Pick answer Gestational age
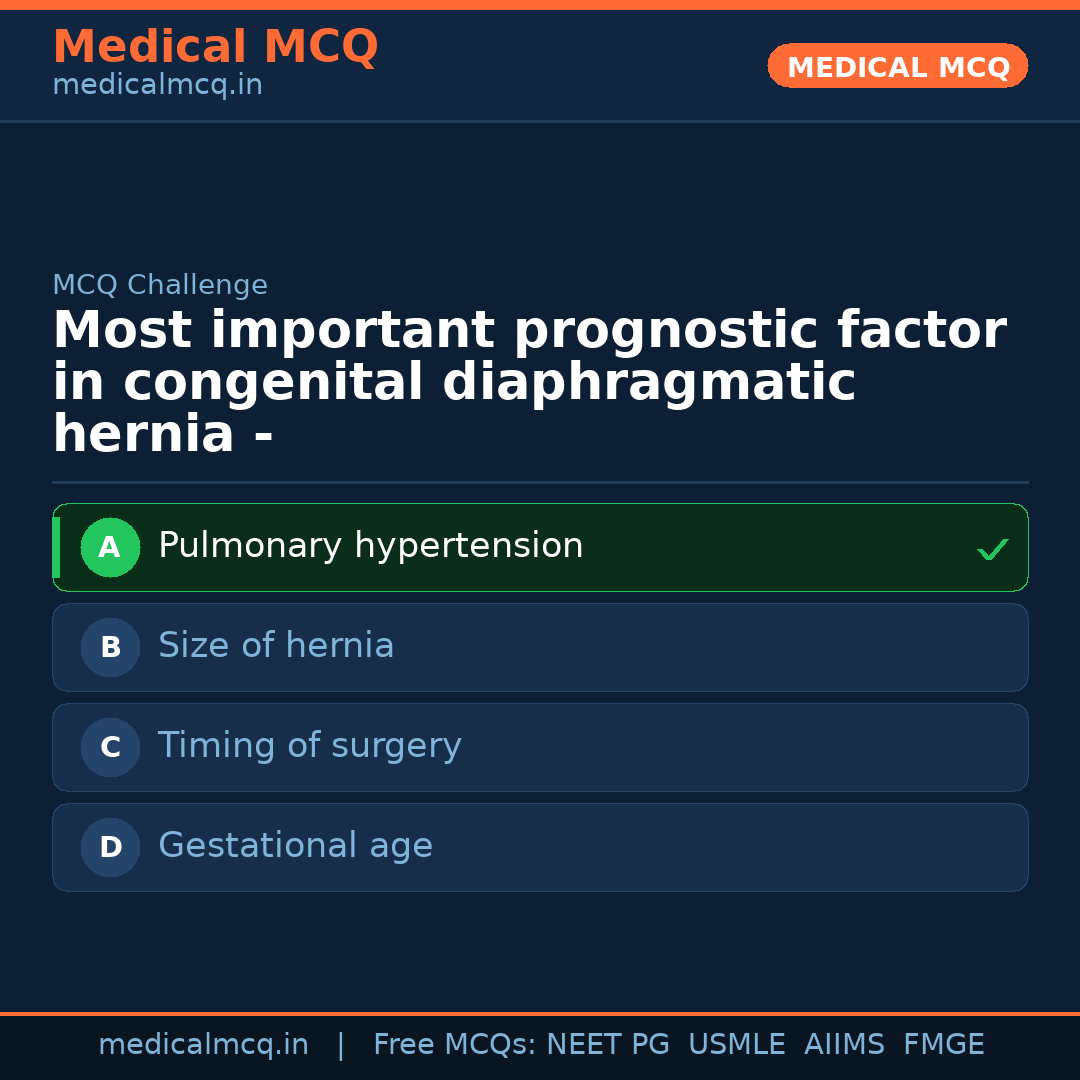 295,846
